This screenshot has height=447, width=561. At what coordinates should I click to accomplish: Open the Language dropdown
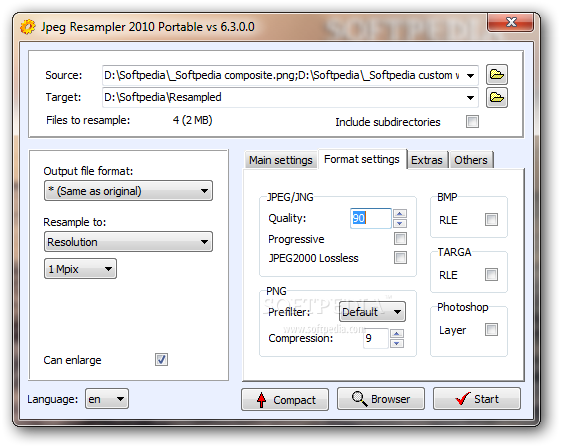tap(107, 399)
